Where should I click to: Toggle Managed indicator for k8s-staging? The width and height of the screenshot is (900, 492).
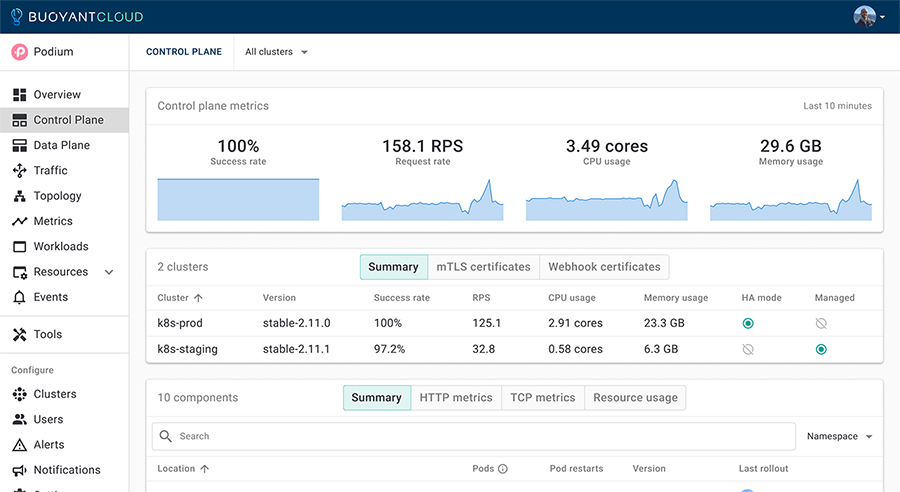tap(821, 350)
